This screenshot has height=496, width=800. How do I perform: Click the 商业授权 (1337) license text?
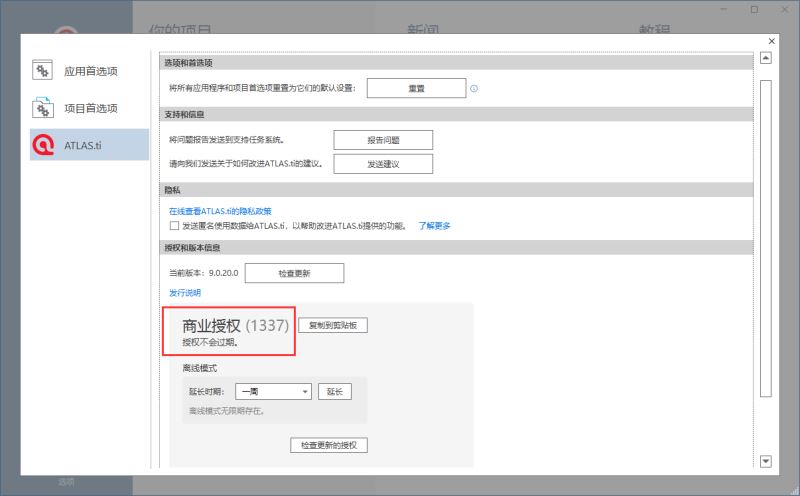[236, 325]
